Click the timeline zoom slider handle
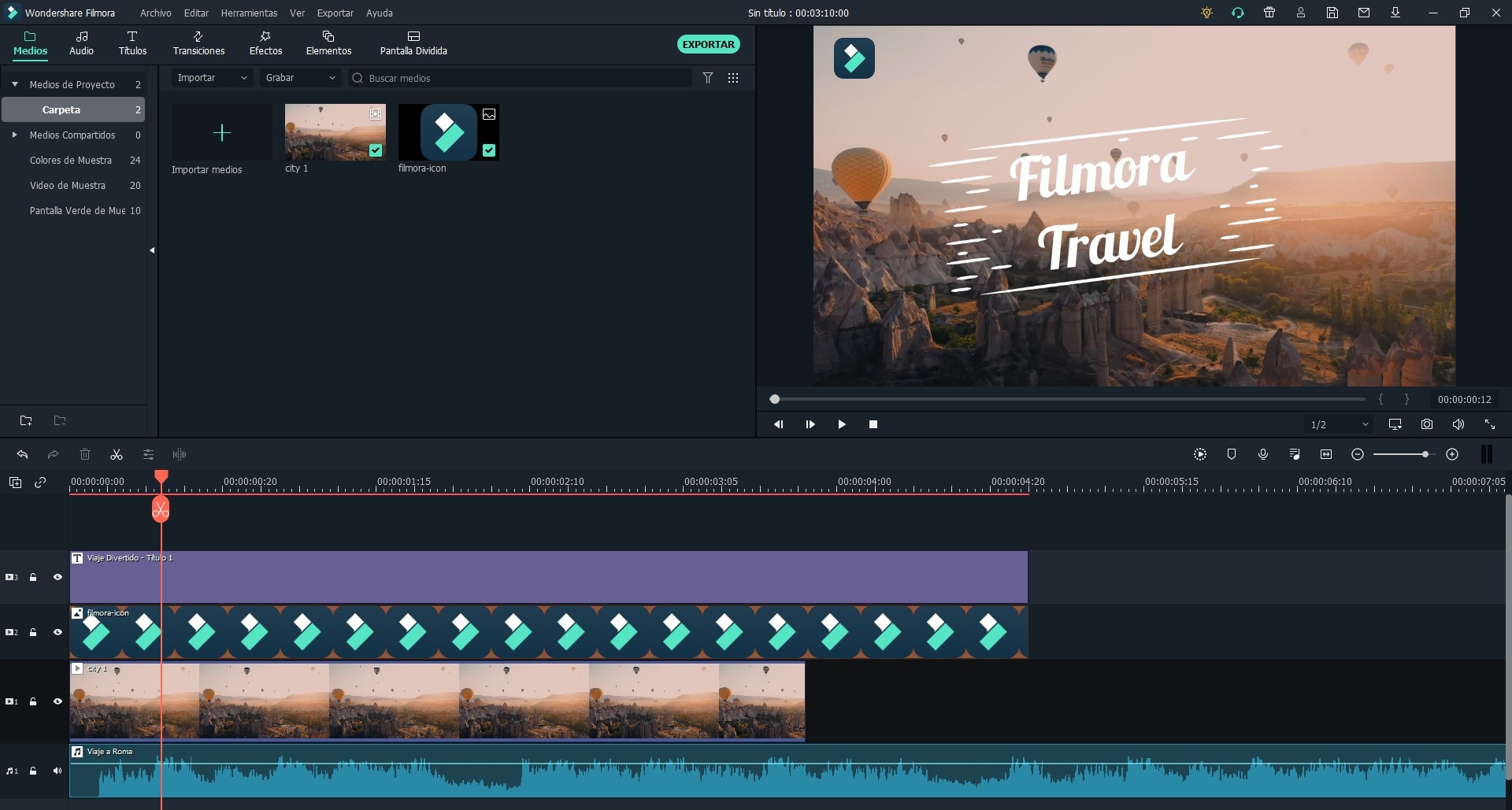Image resolution: width=1512 pixels, height=810 pixels. [1425, 454]
